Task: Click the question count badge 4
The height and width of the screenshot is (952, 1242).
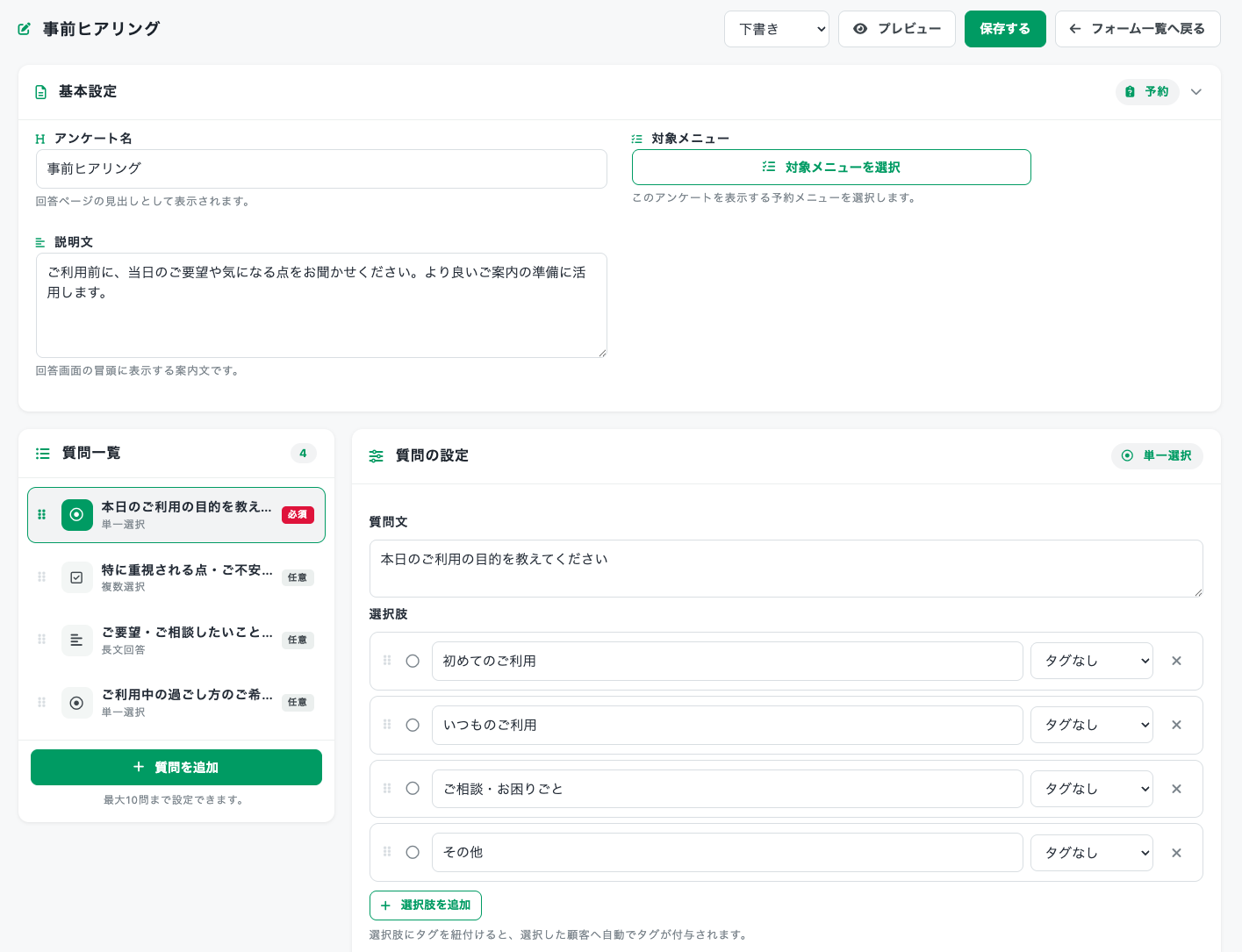Action: point(303,454)
